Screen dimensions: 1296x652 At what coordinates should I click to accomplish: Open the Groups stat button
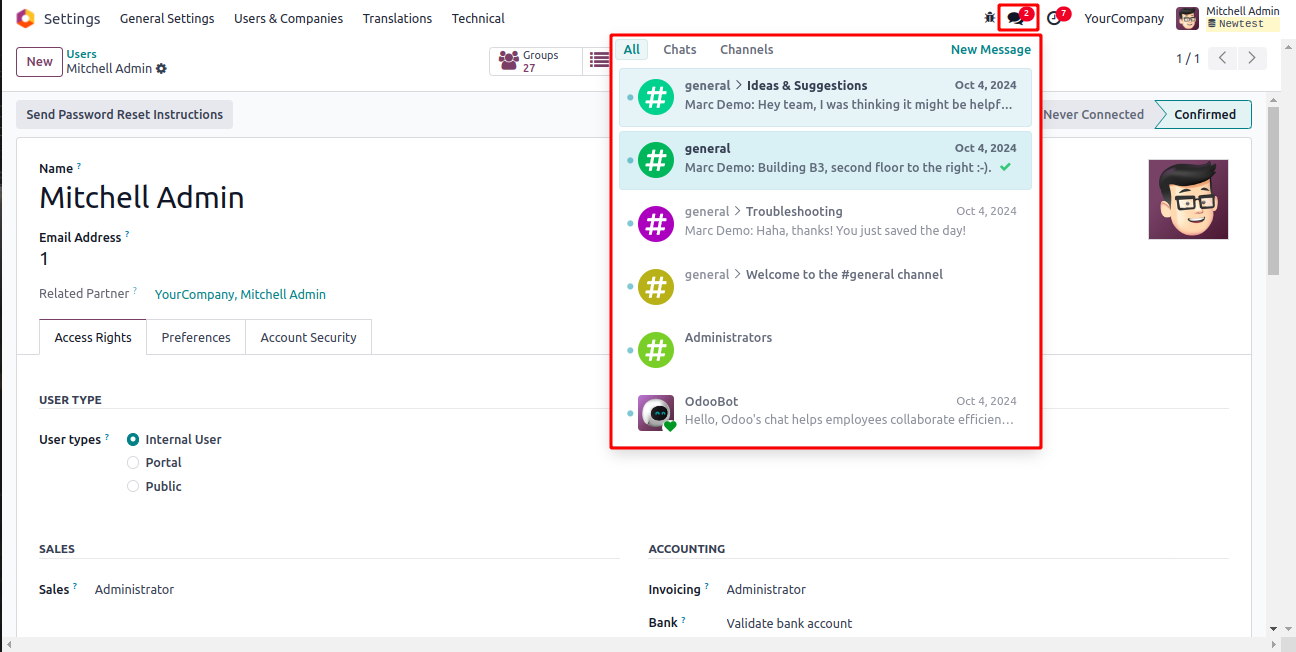point(535,61)
